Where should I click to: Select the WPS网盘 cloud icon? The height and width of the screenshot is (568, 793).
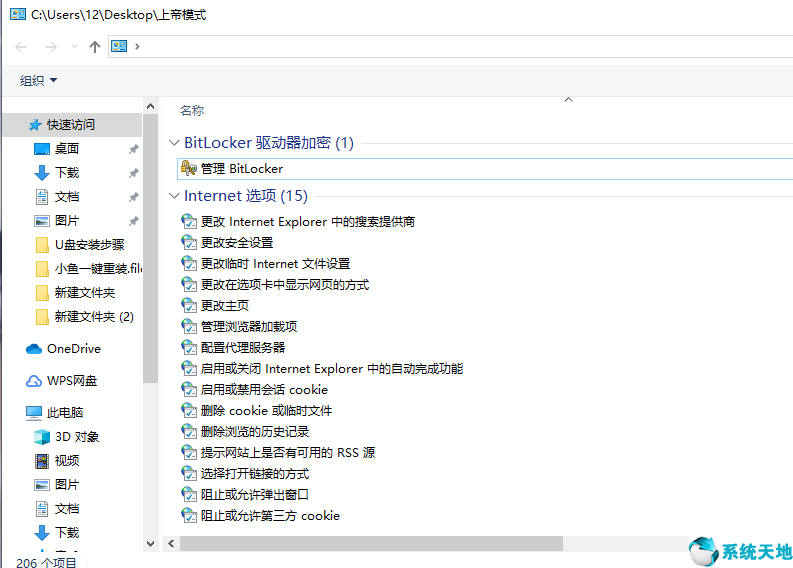click(34, 381)
